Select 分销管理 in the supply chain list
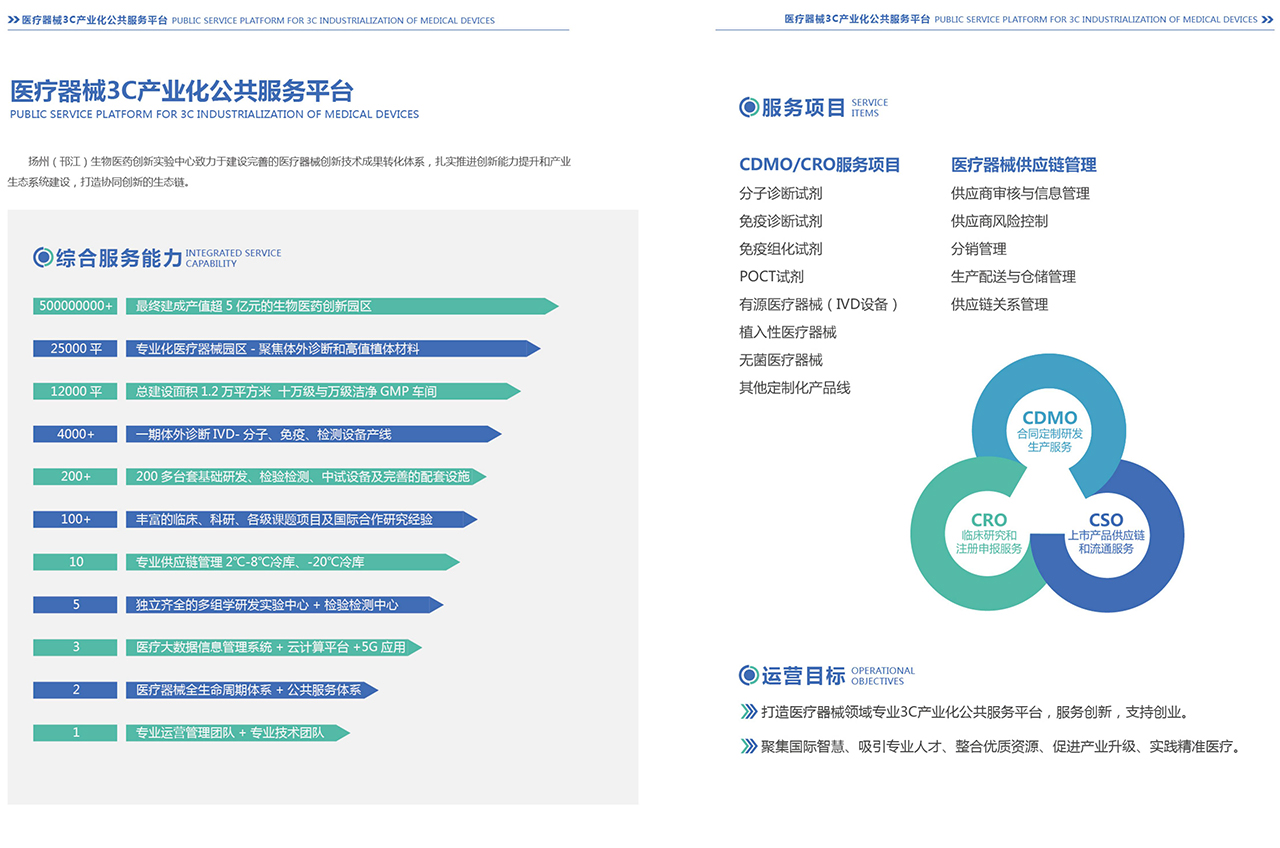 tap(979, 249)
